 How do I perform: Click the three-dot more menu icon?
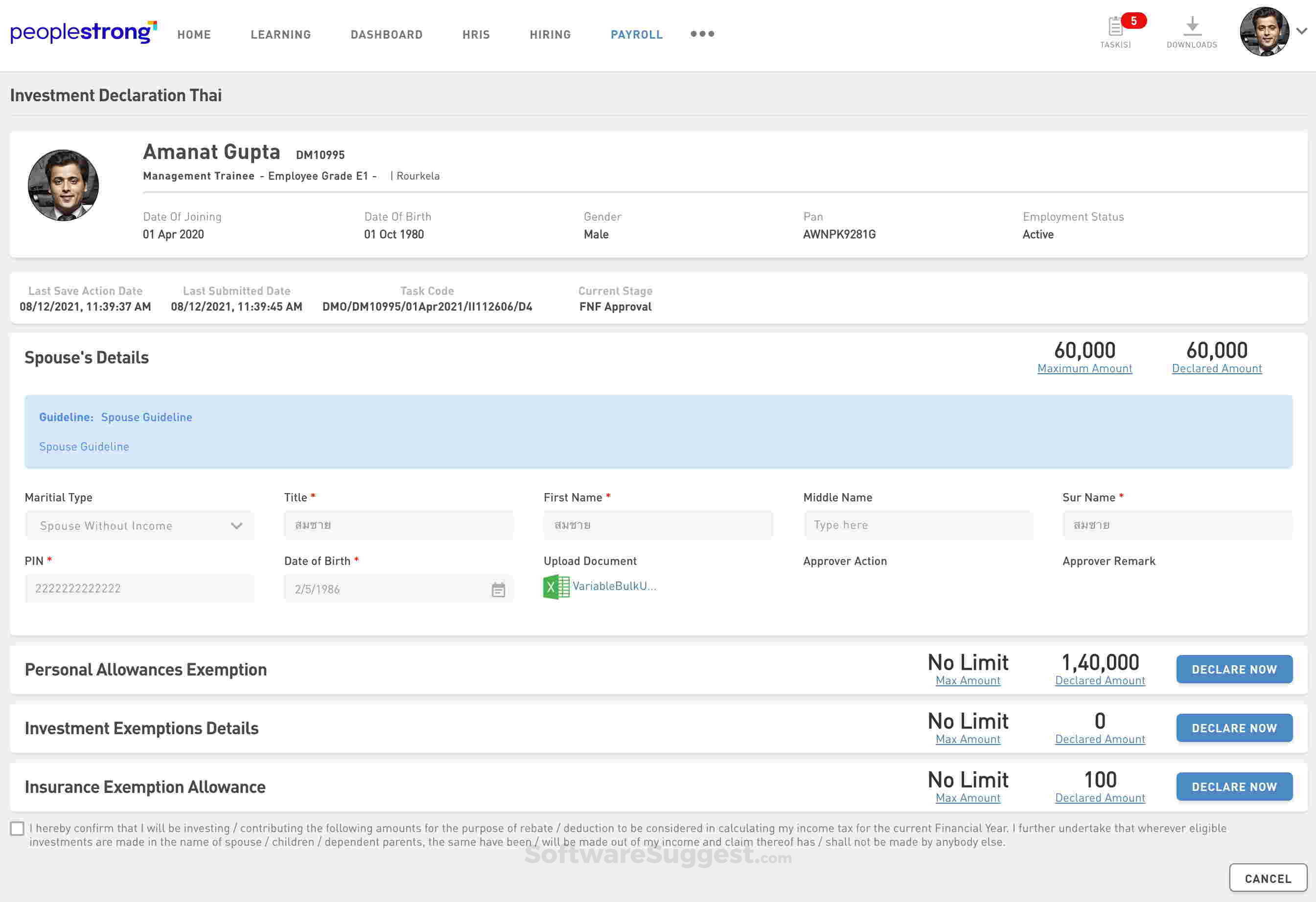pyautogui.click(x=702, y=34)
